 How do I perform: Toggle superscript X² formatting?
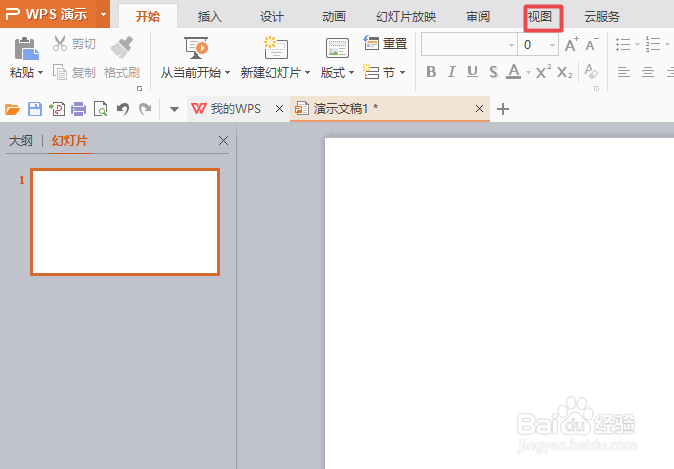[x=543, y=71]
